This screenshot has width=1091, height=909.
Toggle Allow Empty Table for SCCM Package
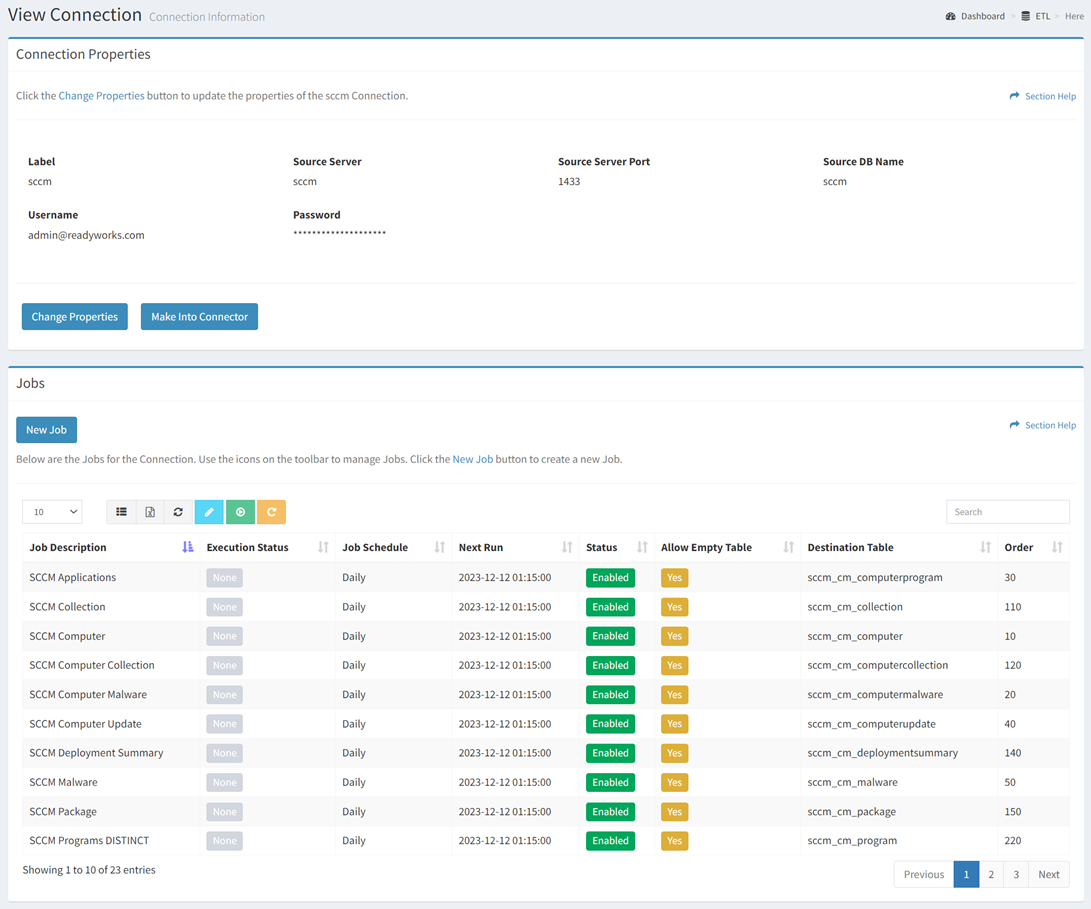pos(674,811)
